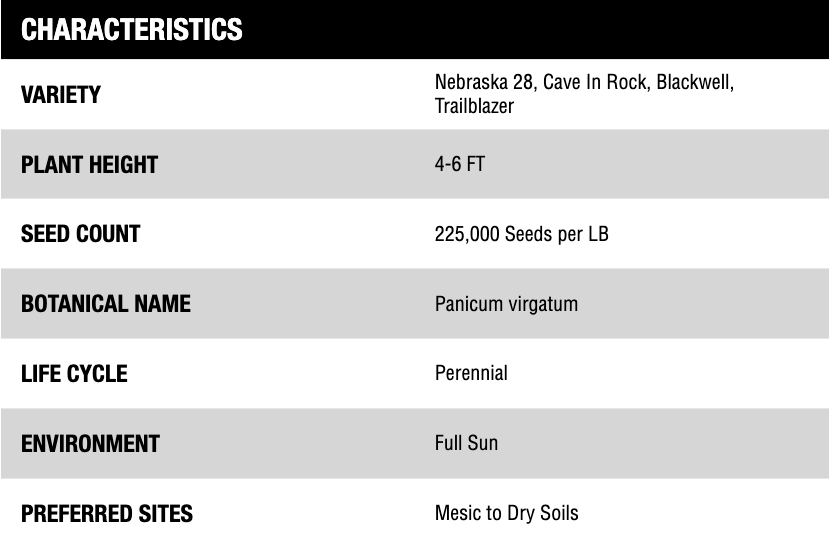Select the Cave In Rock variety name
Screen dimensions: 833x549
[594, 82]
